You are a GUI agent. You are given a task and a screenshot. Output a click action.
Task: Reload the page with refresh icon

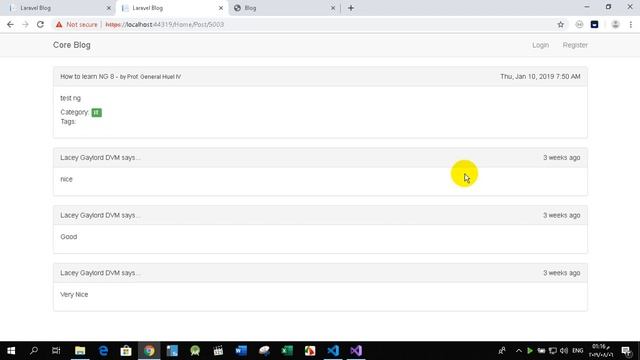tap(40, 24)
